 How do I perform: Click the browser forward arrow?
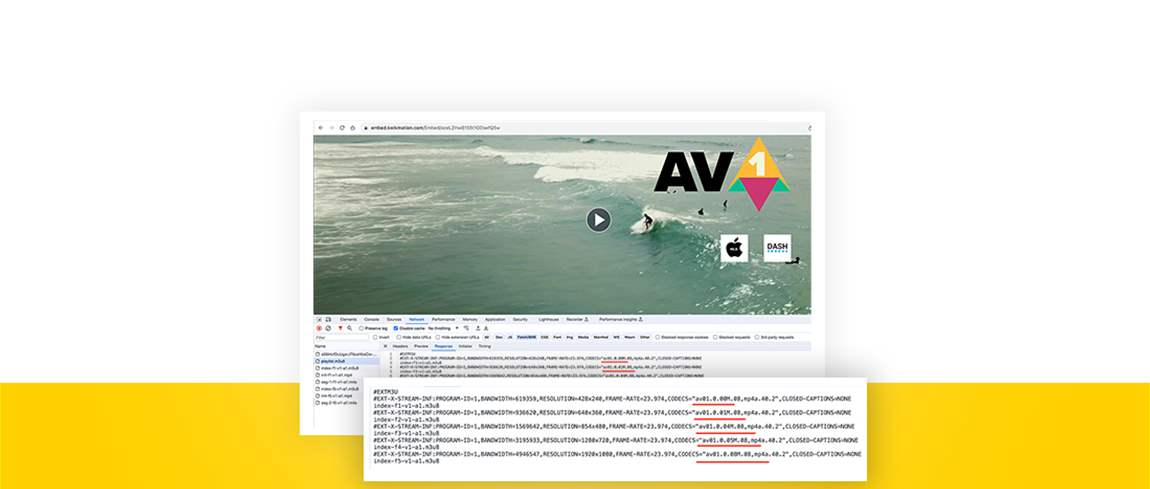point(331,128)
